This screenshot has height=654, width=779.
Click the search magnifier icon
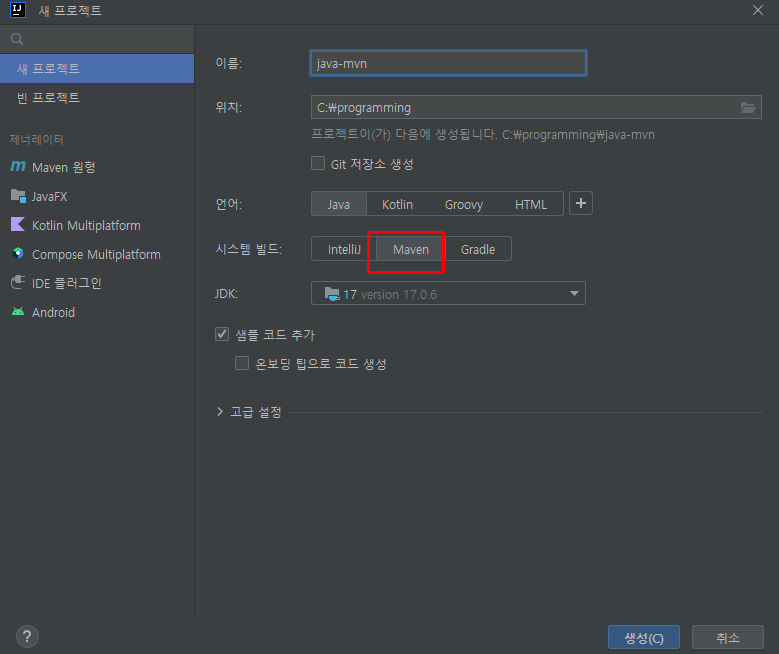(16, 39)
